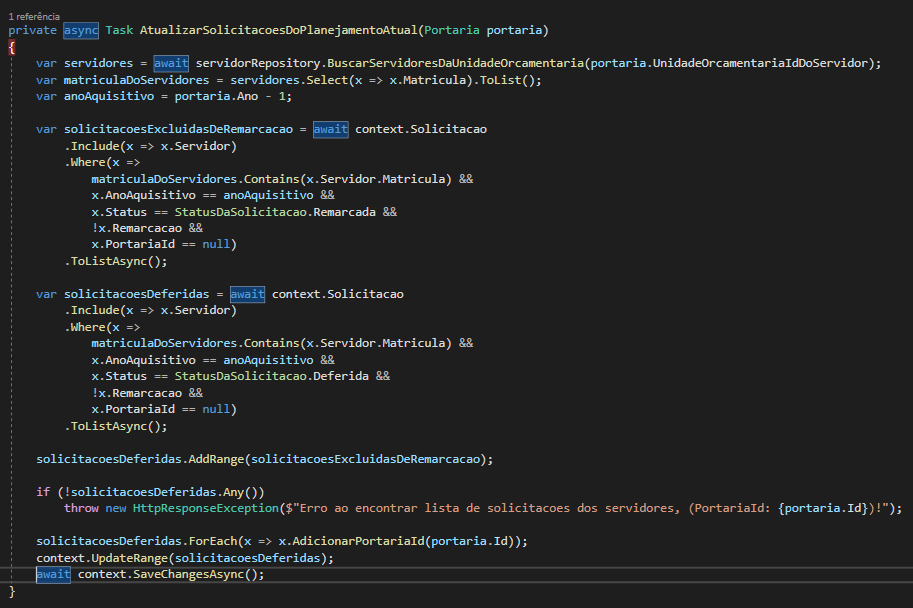Click 'await' before servidorRepository
Image resolution: width=913 pixels, height=608 pixels.
pos(171,63)
